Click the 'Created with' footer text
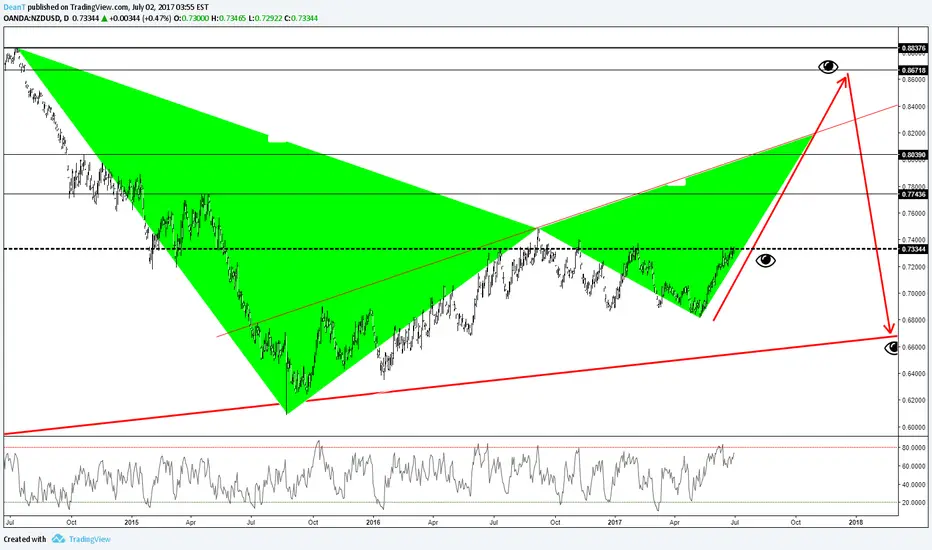 click(x=24, y=539)
